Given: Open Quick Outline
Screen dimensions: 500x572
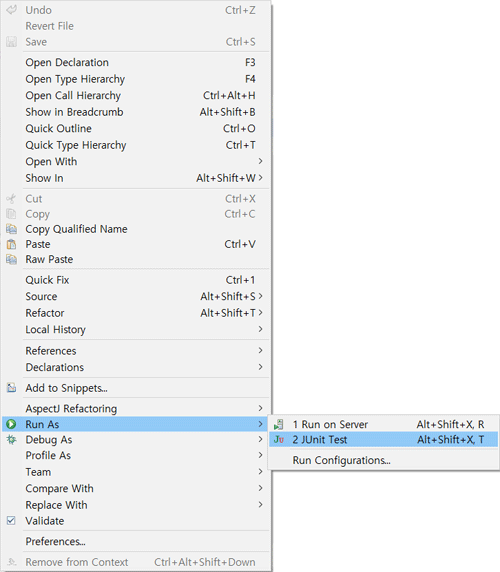Looking at the screenshot, I should pos(137,128).
